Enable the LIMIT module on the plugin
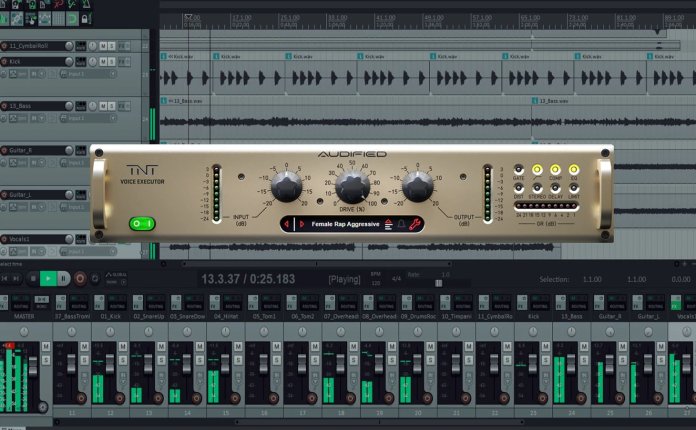Screen dimensions: 696x430 click(573, 188)
